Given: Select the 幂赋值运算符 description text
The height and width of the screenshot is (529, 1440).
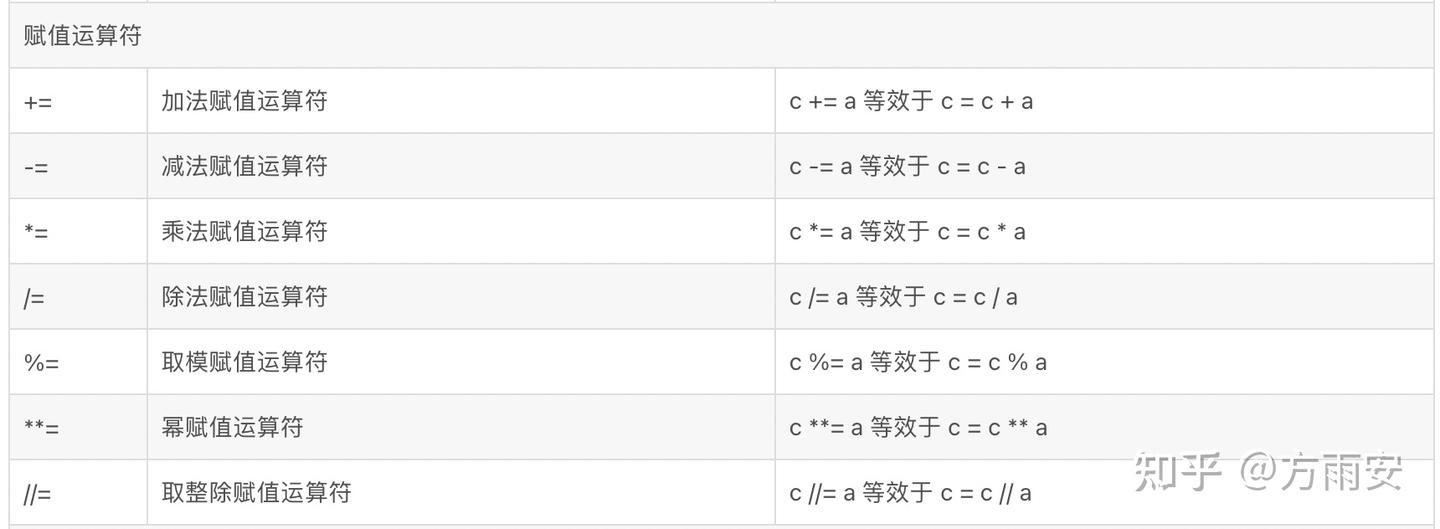Looking at the screenshot, I should coord(232,428).
